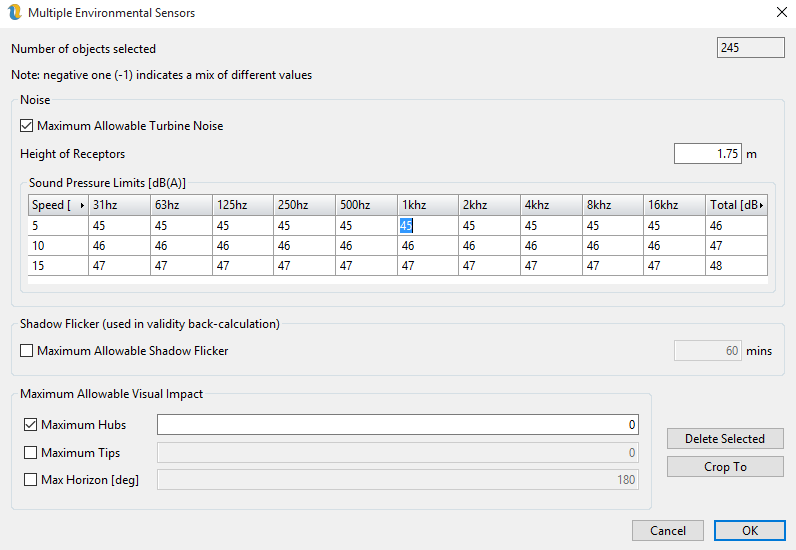Focus the Maximum Hubs value field
Viewport: 796px width, 550px height.
pyautogui.click(x=397, y=425)
